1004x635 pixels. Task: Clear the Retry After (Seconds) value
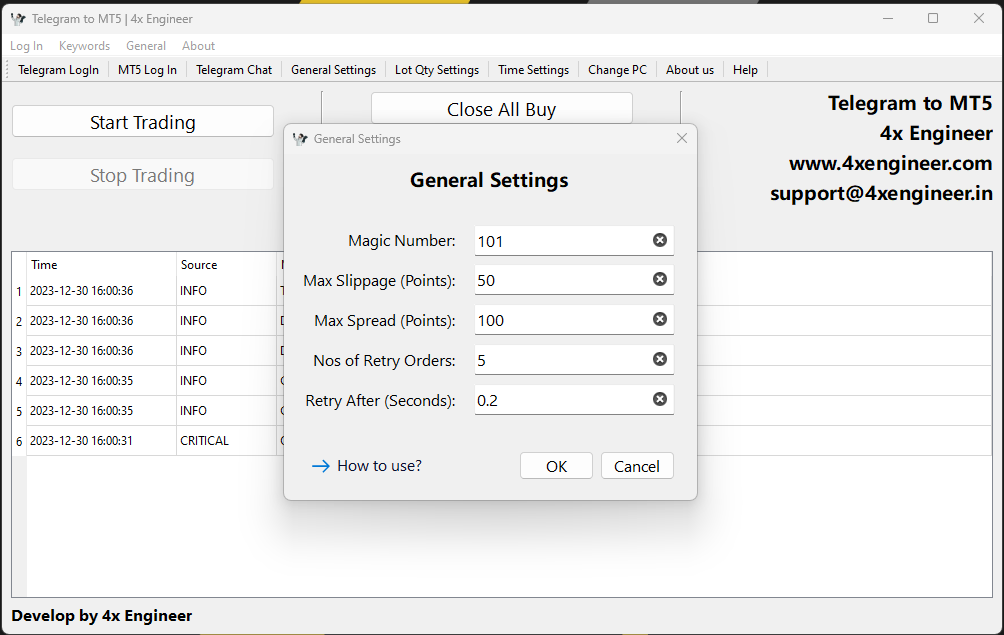coord(660,399)
